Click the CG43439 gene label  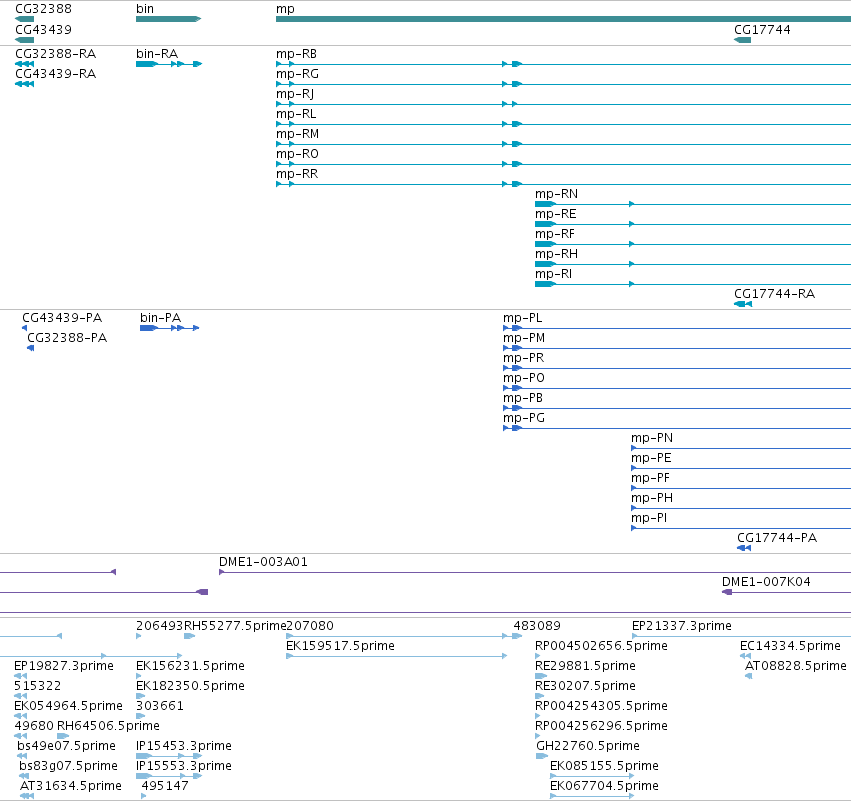(x=43, y=29)
